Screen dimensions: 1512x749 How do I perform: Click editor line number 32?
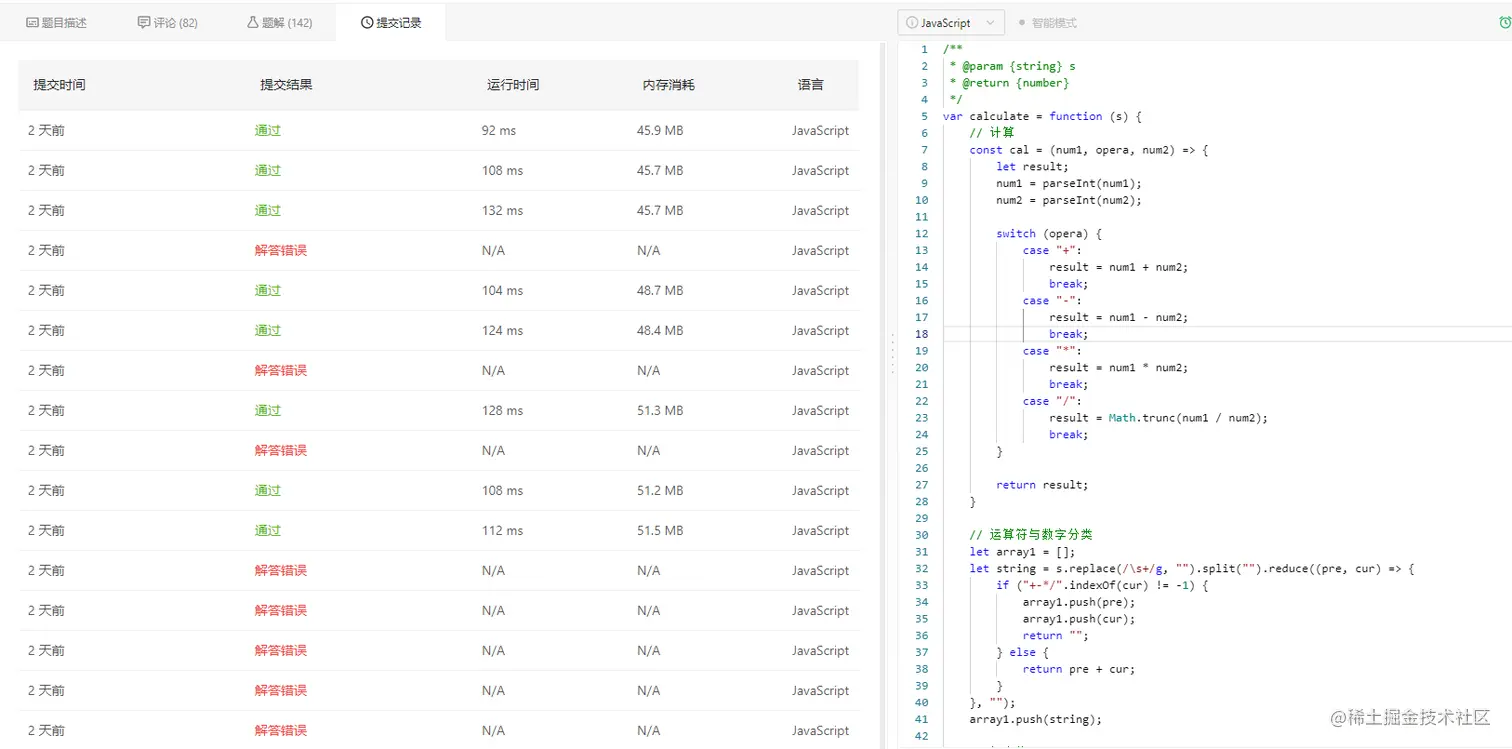coord(921,568)
